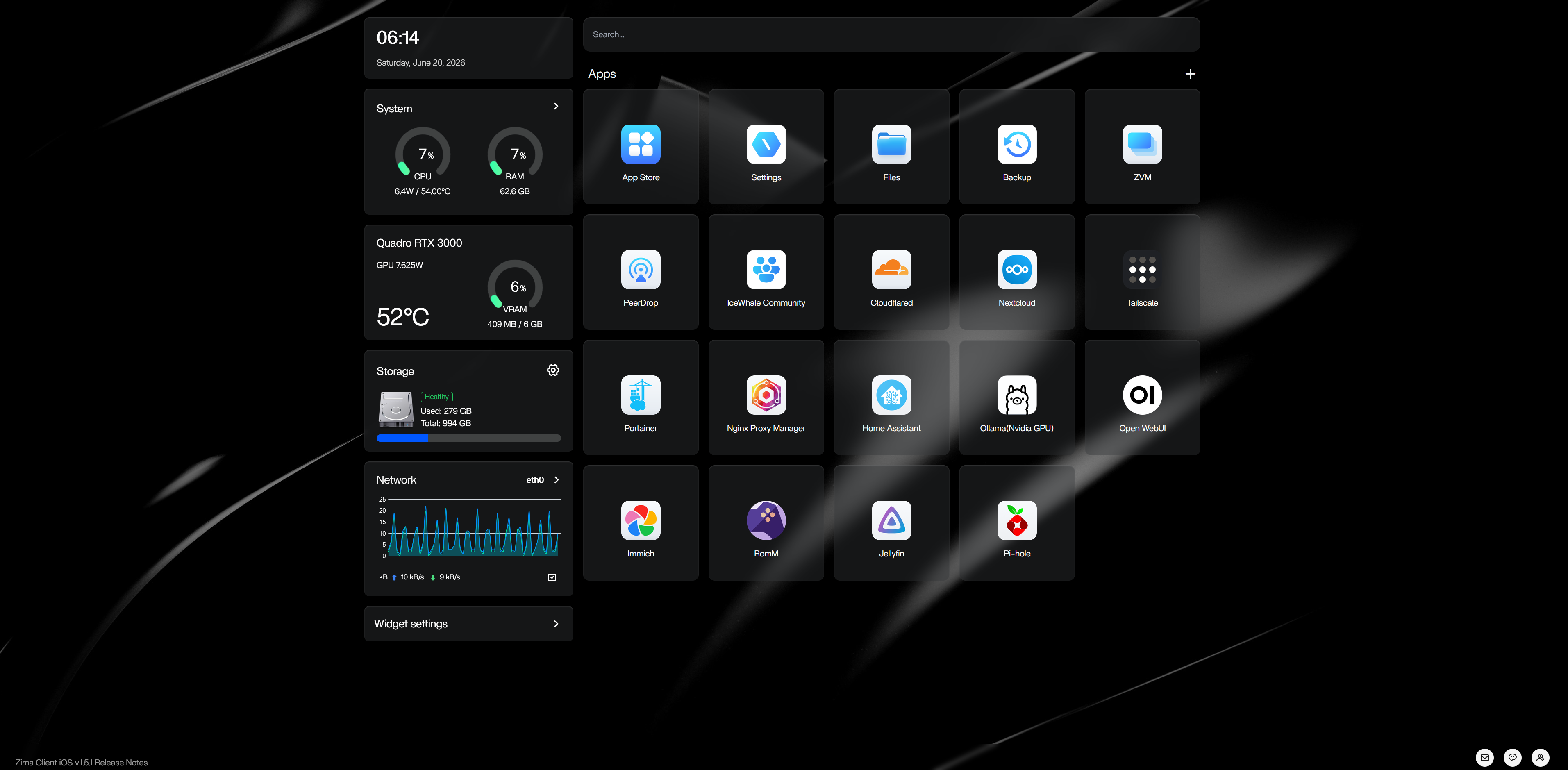Viewport: 1568px width, 770px height.
Task: Click the user account icon
Action: (1540, 757)
